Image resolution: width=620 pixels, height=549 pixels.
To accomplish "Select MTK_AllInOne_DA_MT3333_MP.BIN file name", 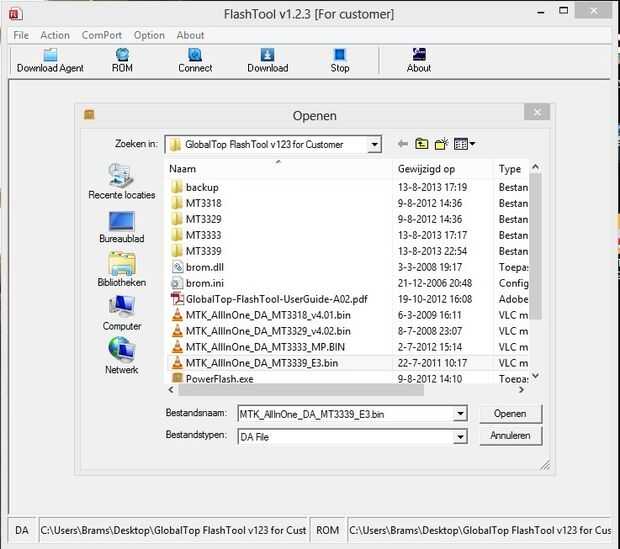I will 265,347.
